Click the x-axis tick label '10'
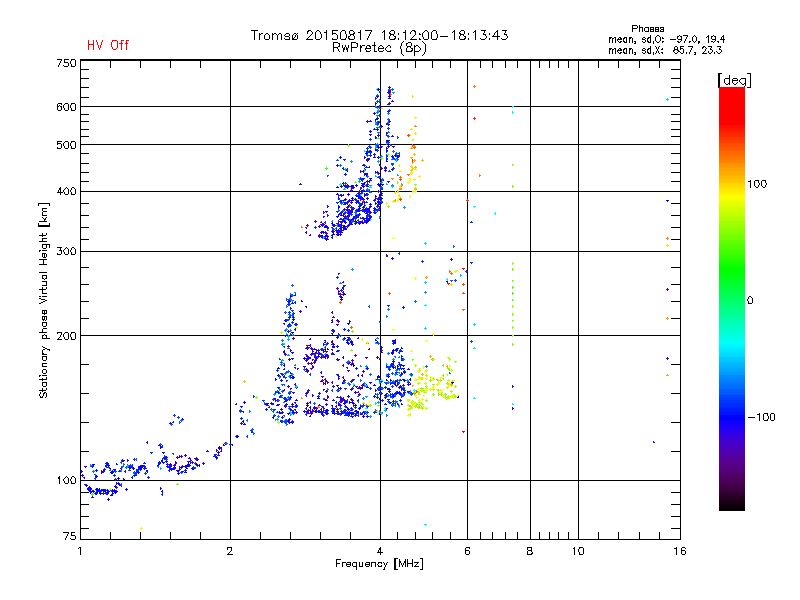800x600 pixels. click(578, 551)
